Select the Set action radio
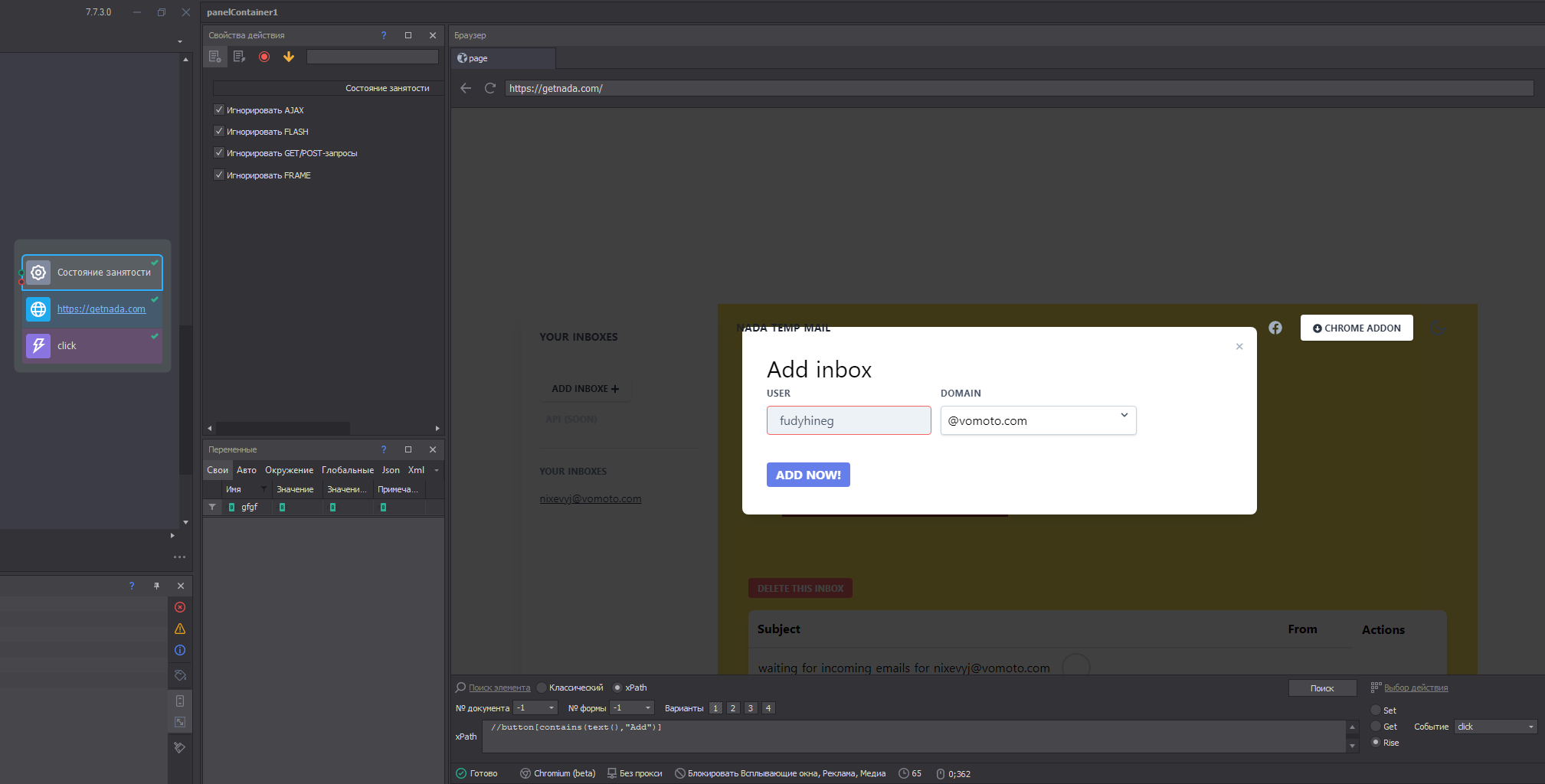This screenshot has height=784, width=1545. [x=1376, y=710]
